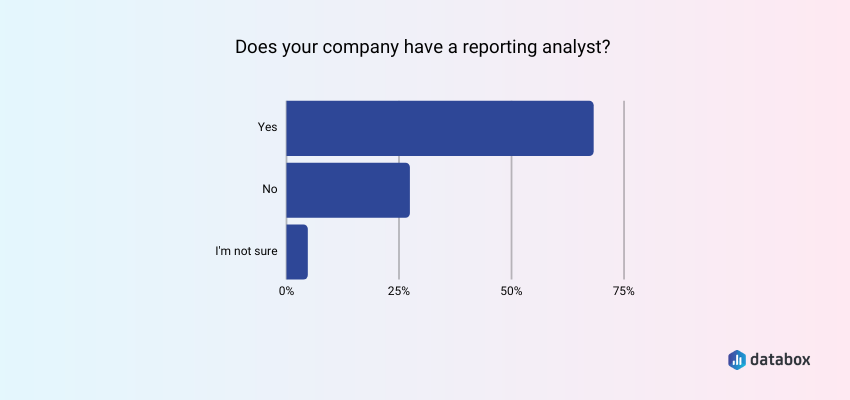Click the 75% axis tick label
Image resolution: width=850 pixels, height=400 pixels.
pyautogui.click(x=624, y=291)
